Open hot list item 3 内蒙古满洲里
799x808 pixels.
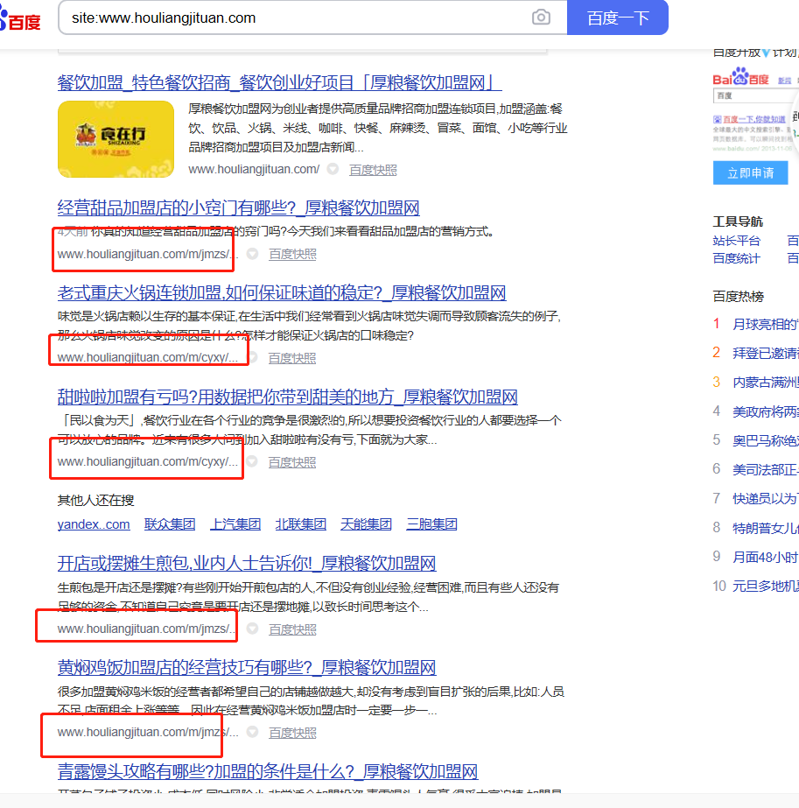click(766, 382)
